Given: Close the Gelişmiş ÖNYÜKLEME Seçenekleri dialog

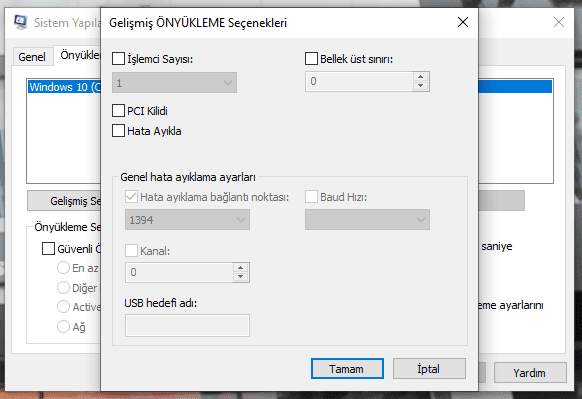Looking at the screenshot, I should 463,22.
